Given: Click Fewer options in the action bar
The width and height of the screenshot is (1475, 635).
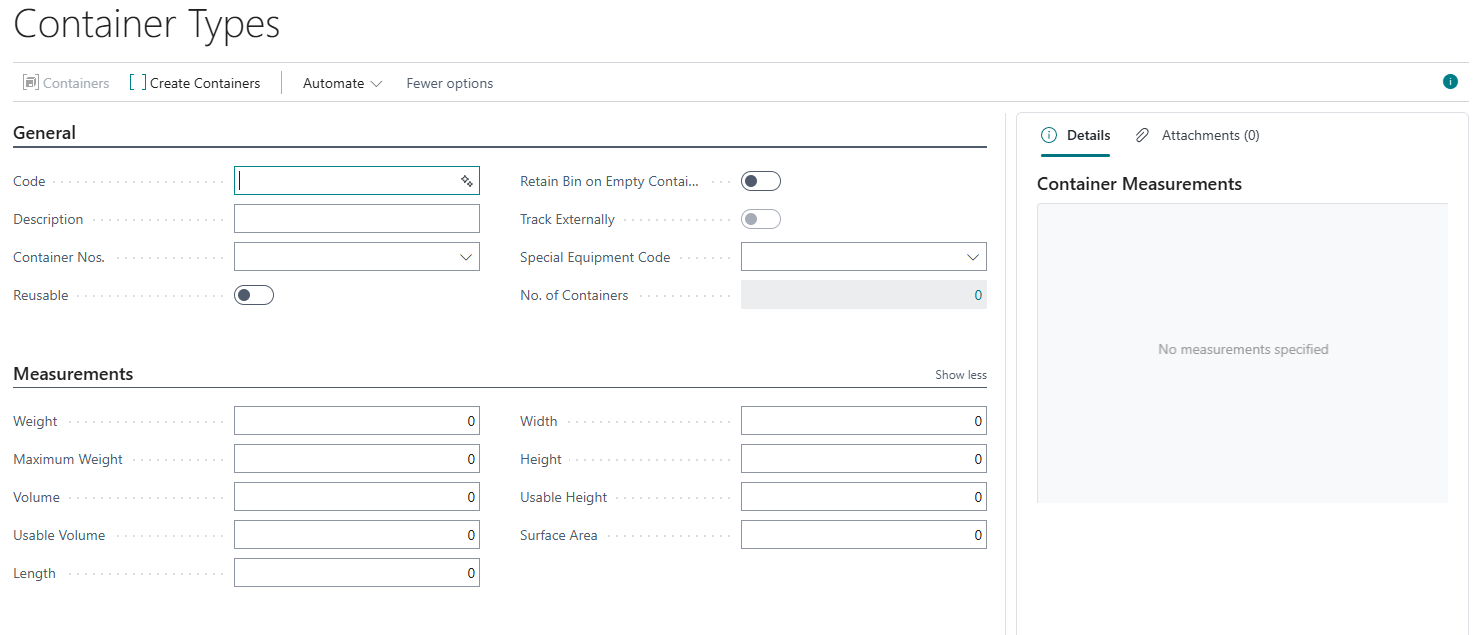Looking at the screenshot, I should coord(449,83).
